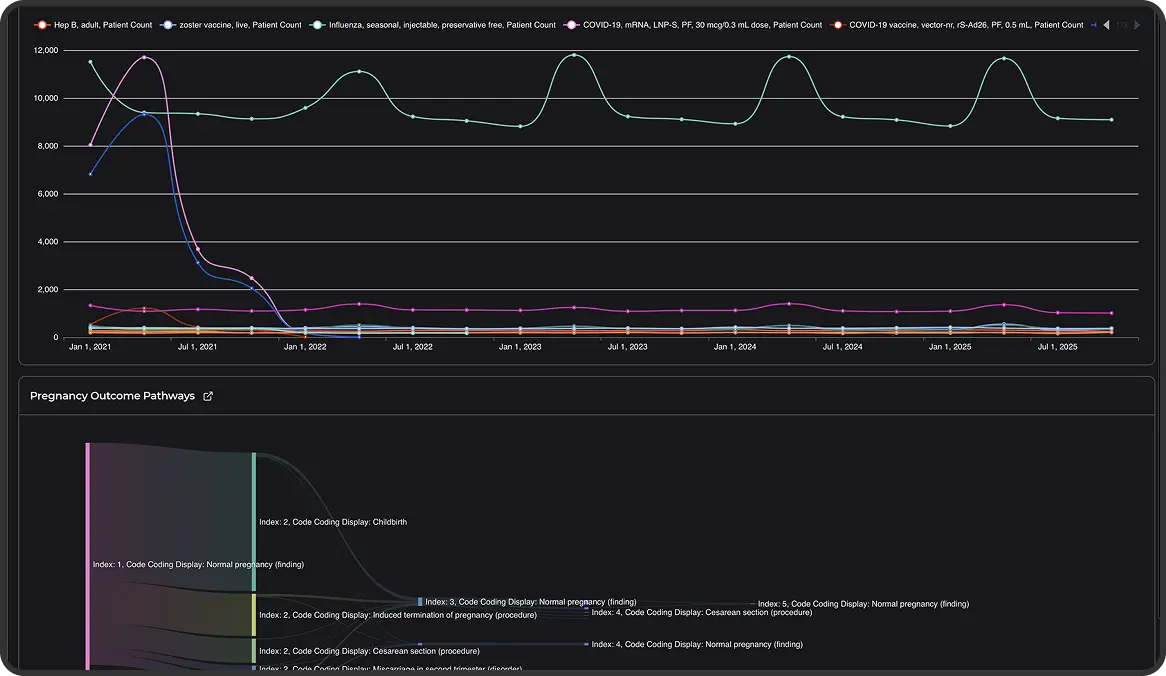Viewport: 1166px width, 676px height.
Task: Open Pregnancy Outcome Pathways external link icon
Action: click(208, 396)
